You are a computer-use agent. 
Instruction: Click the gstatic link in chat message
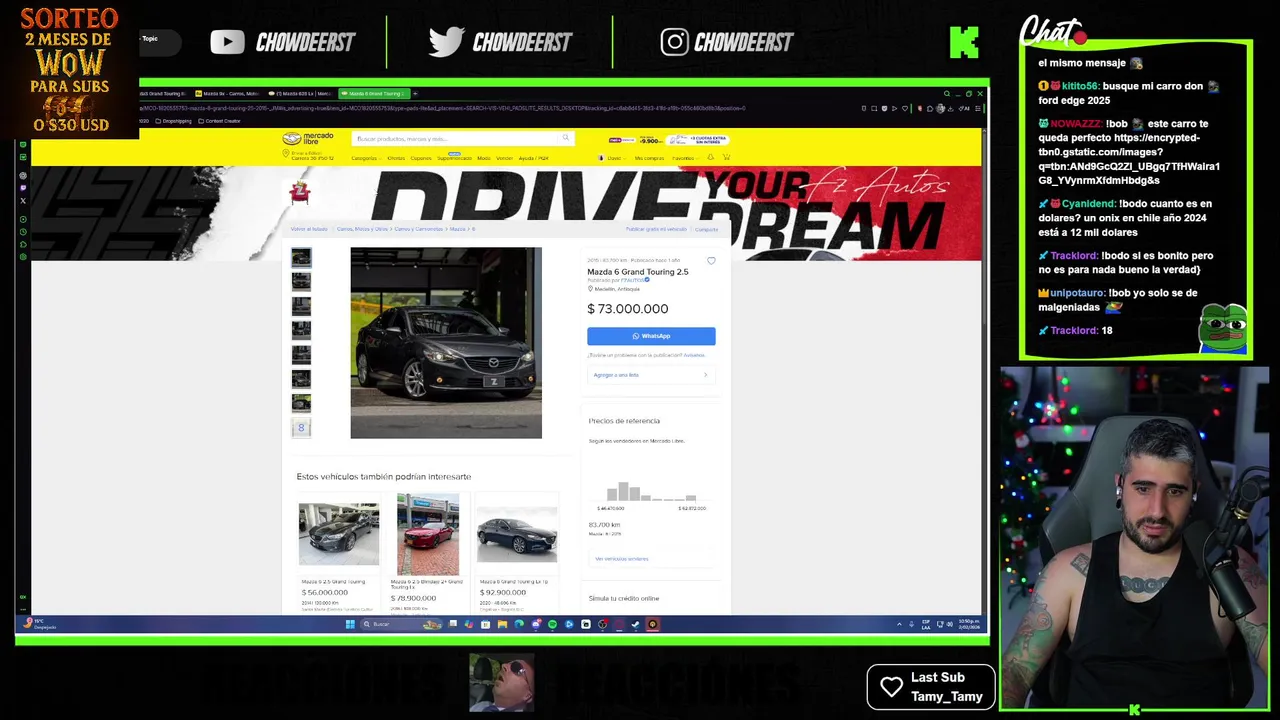(x=1129, y=159)
